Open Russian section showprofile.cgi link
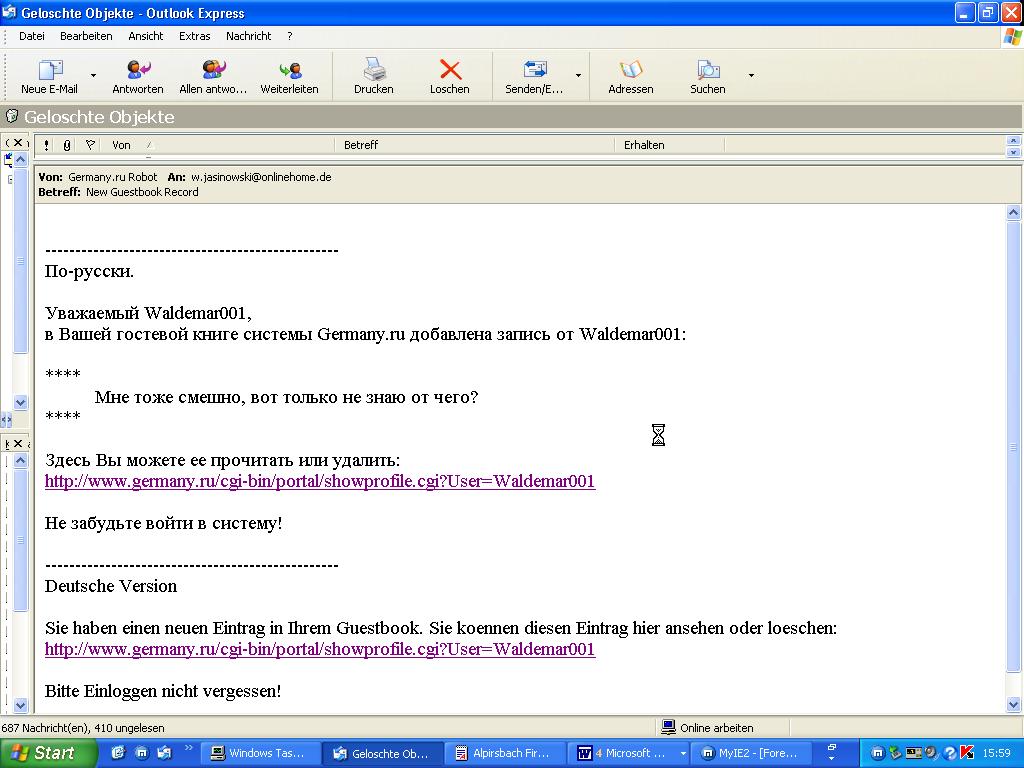The height and width of the screenshot is (768, 1024). [320, 481]
